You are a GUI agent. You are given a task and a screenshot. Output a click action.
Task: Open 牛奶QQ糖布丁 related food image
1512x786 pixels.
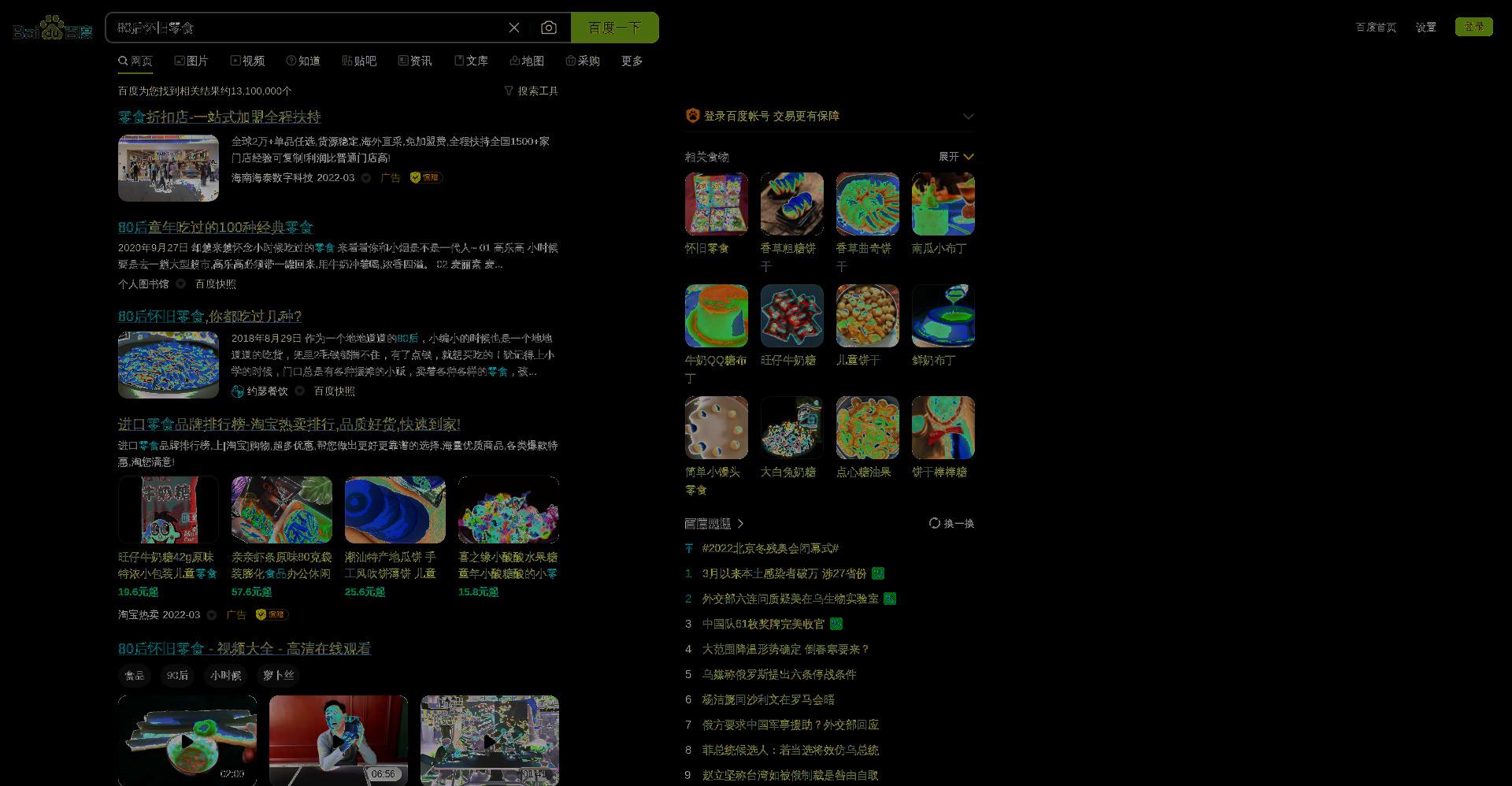(x=717, y=316)
